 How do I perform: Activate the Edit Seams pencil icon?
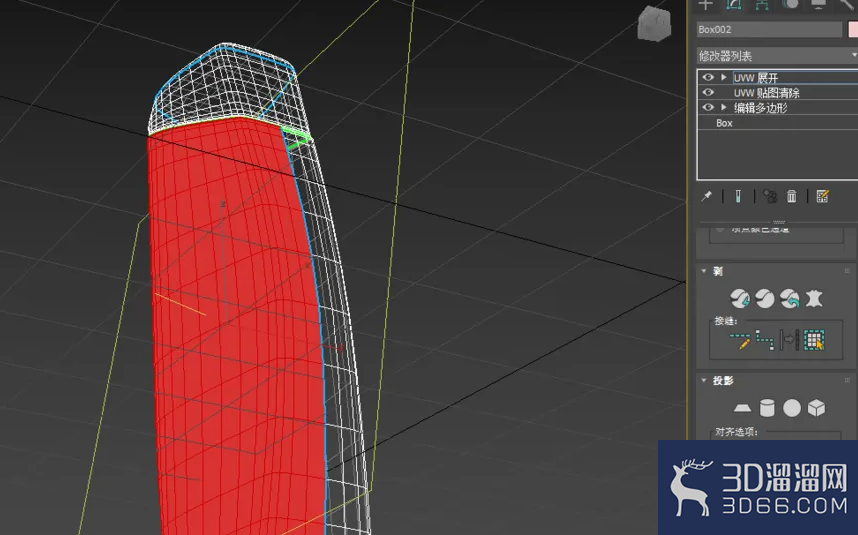click(x=740, y=340)
